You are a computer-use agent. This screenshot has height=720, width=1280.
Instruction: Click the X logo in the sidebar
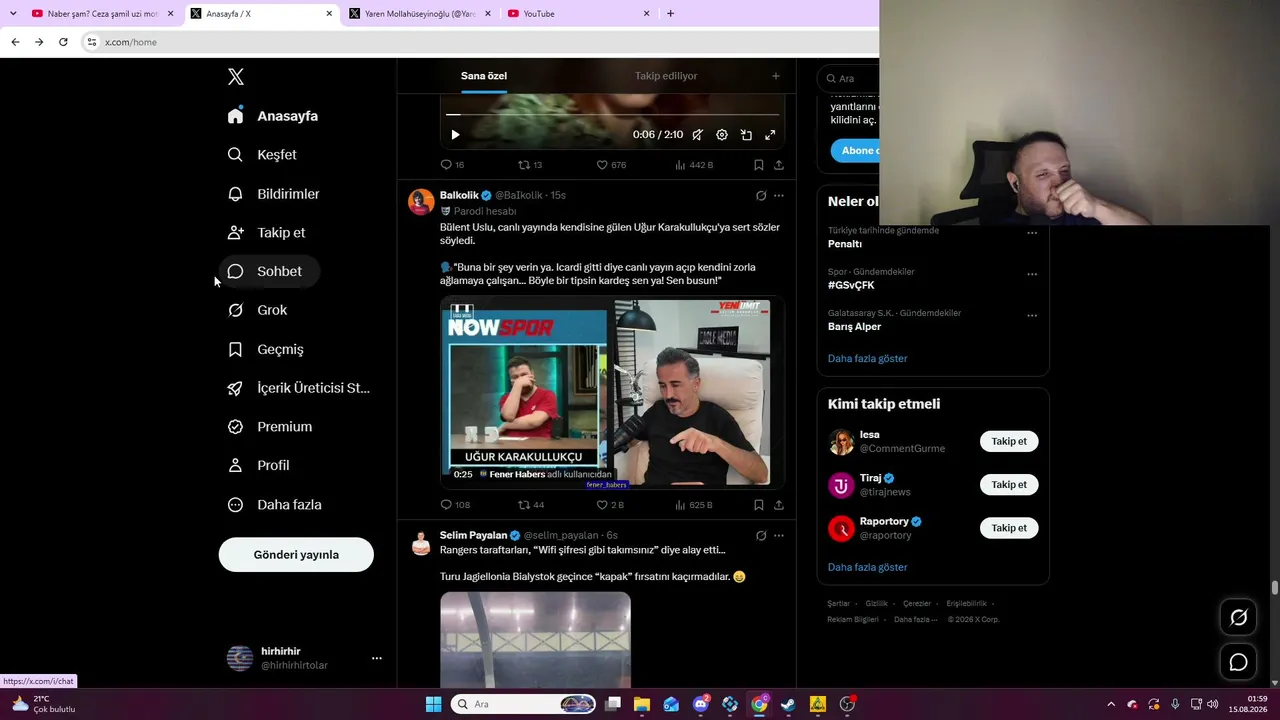[235, 77]
